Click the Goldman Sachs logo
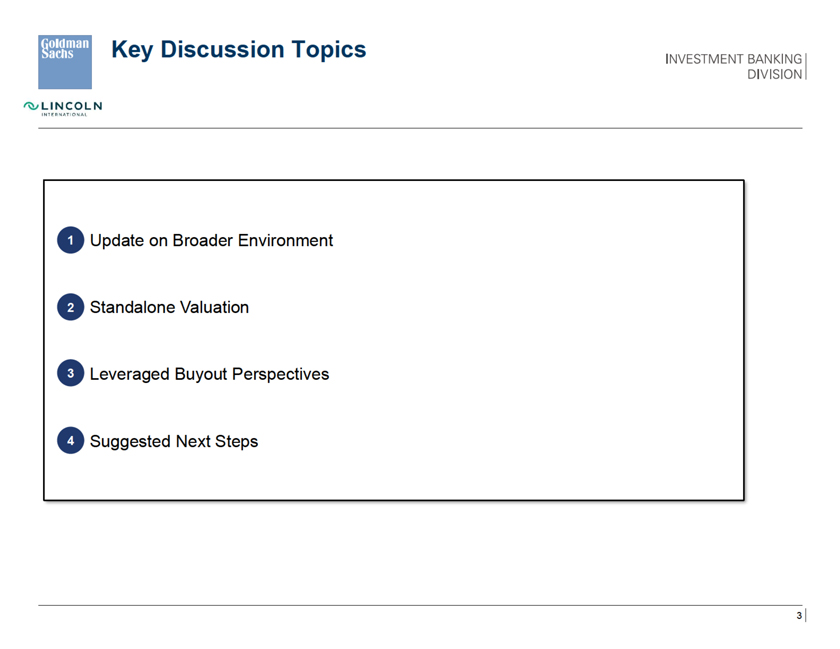The height and width of the screenshot is (649, 840). (65, 61)
